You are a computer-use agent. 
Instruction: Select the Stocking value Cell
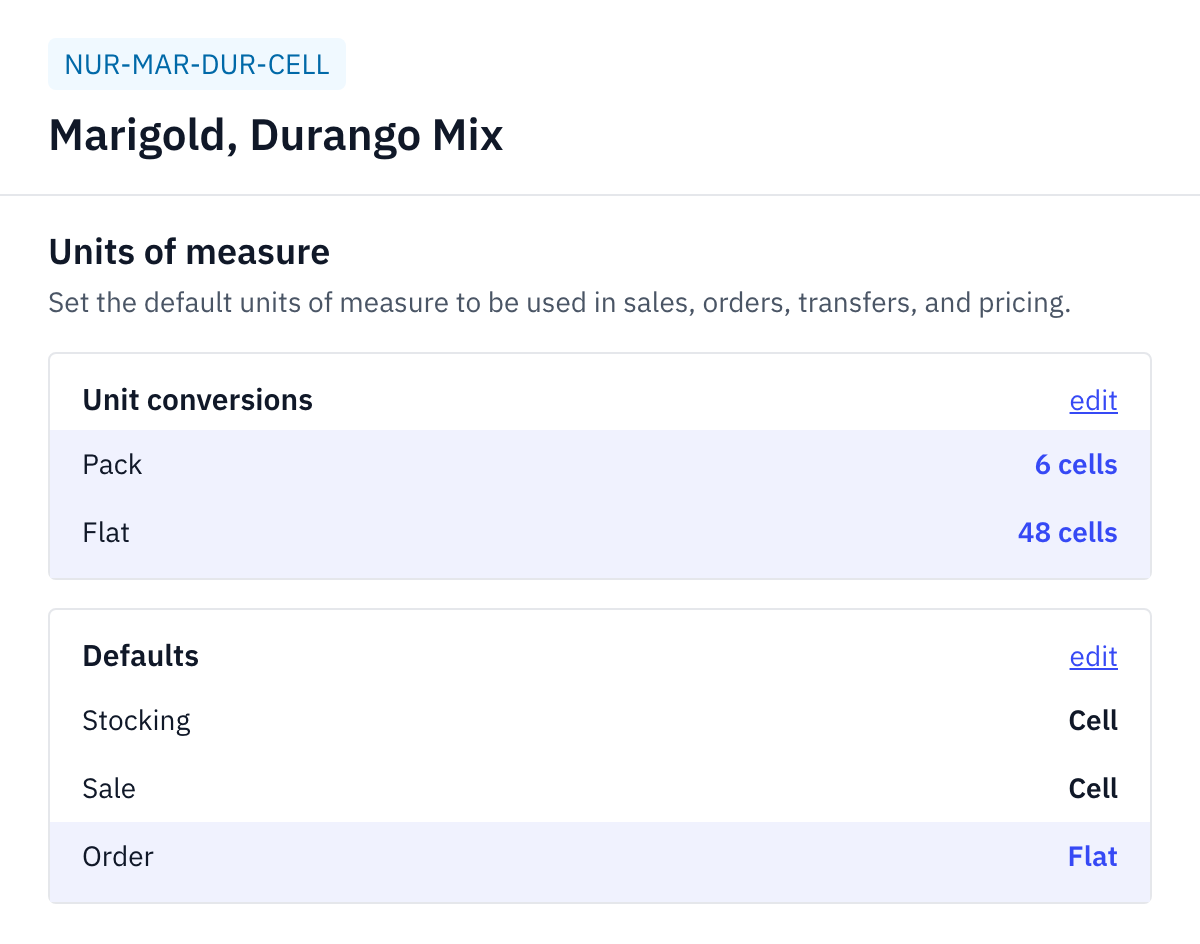pos(1093,721)
